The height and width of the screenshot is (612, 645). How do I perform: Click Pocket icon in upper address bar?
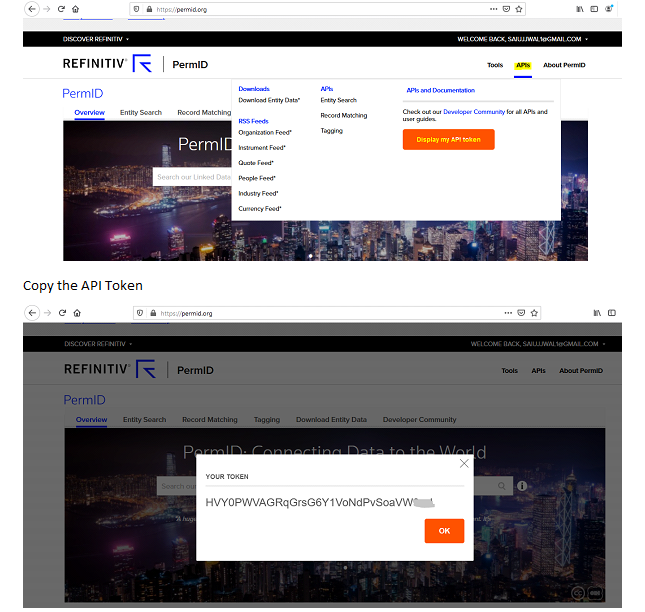click(506, 9)
